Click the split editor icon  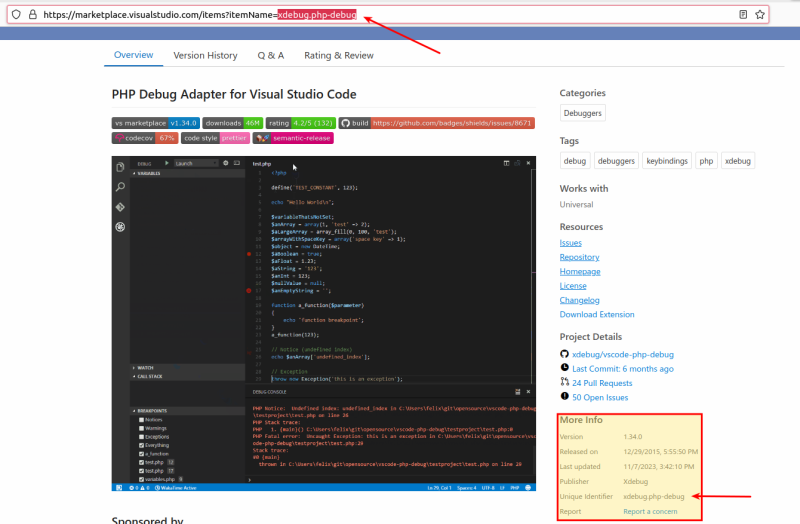pos(506,163)
